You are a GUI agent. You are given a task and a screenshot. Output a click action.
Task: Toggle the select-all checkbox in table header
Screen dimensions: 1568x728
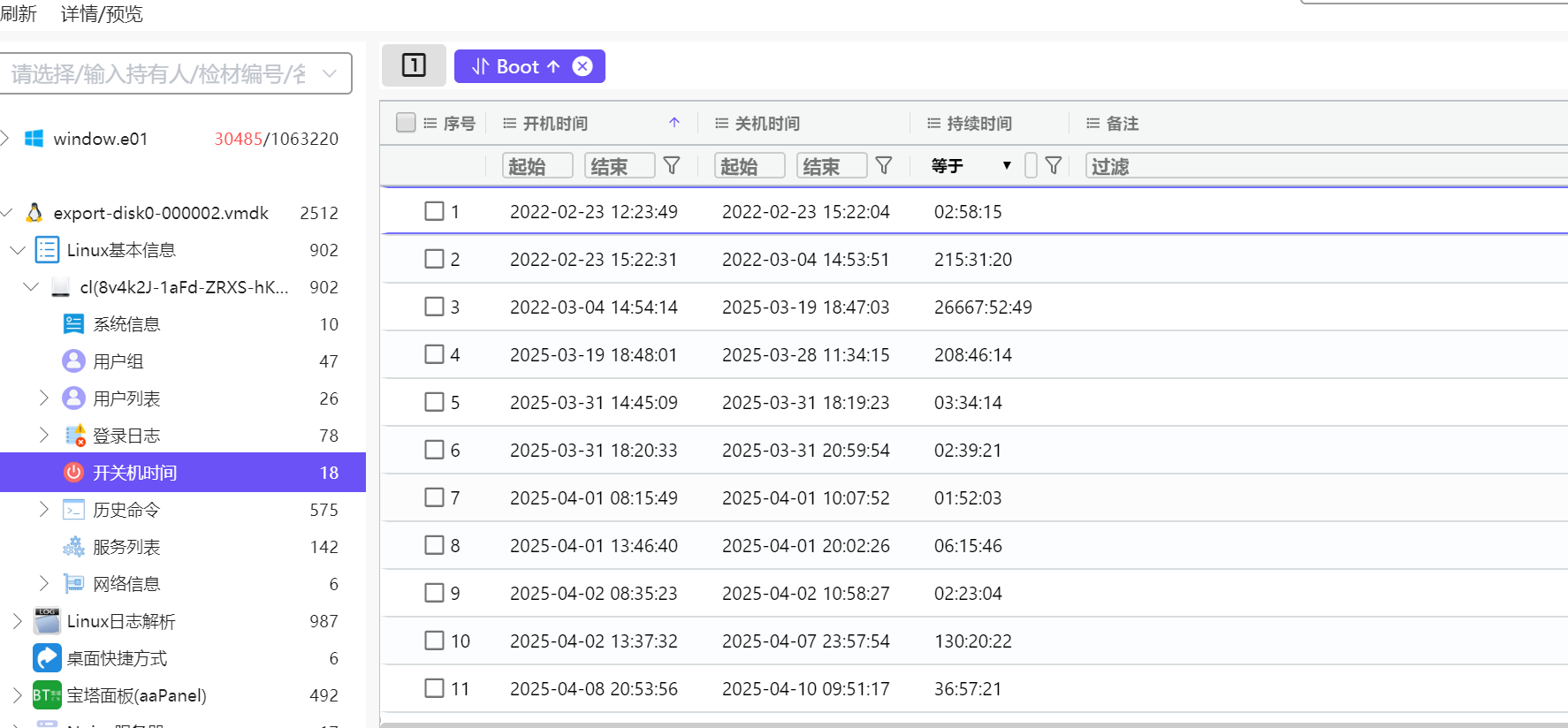(x=406, y=123)
